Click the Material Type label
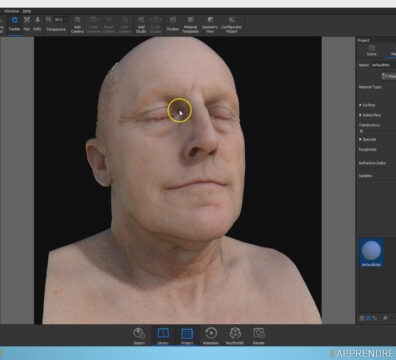This screenshot has width=396, height=360. pyautogui.click(x=370, y=87)
